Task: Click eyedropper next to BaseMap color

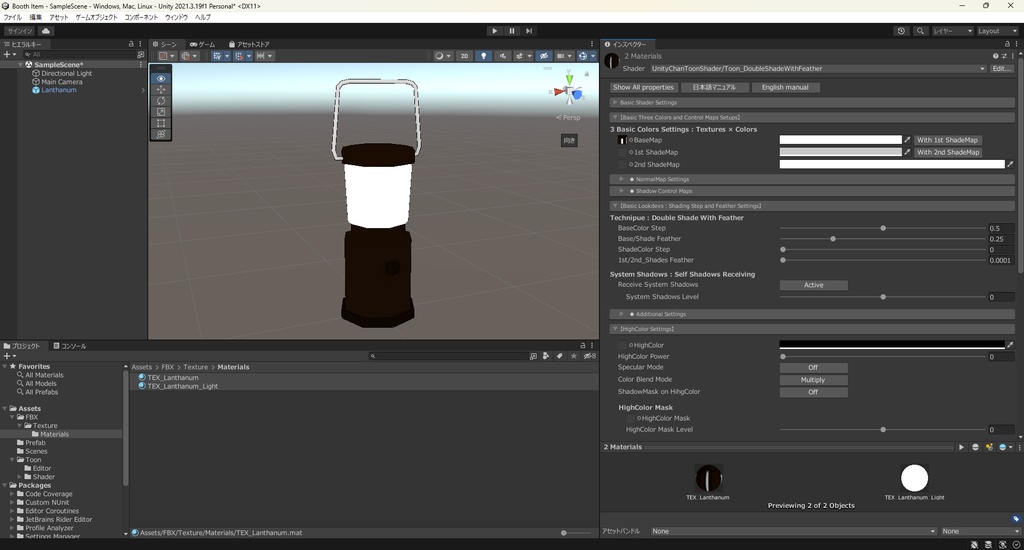Action: [x=908, y=140]
